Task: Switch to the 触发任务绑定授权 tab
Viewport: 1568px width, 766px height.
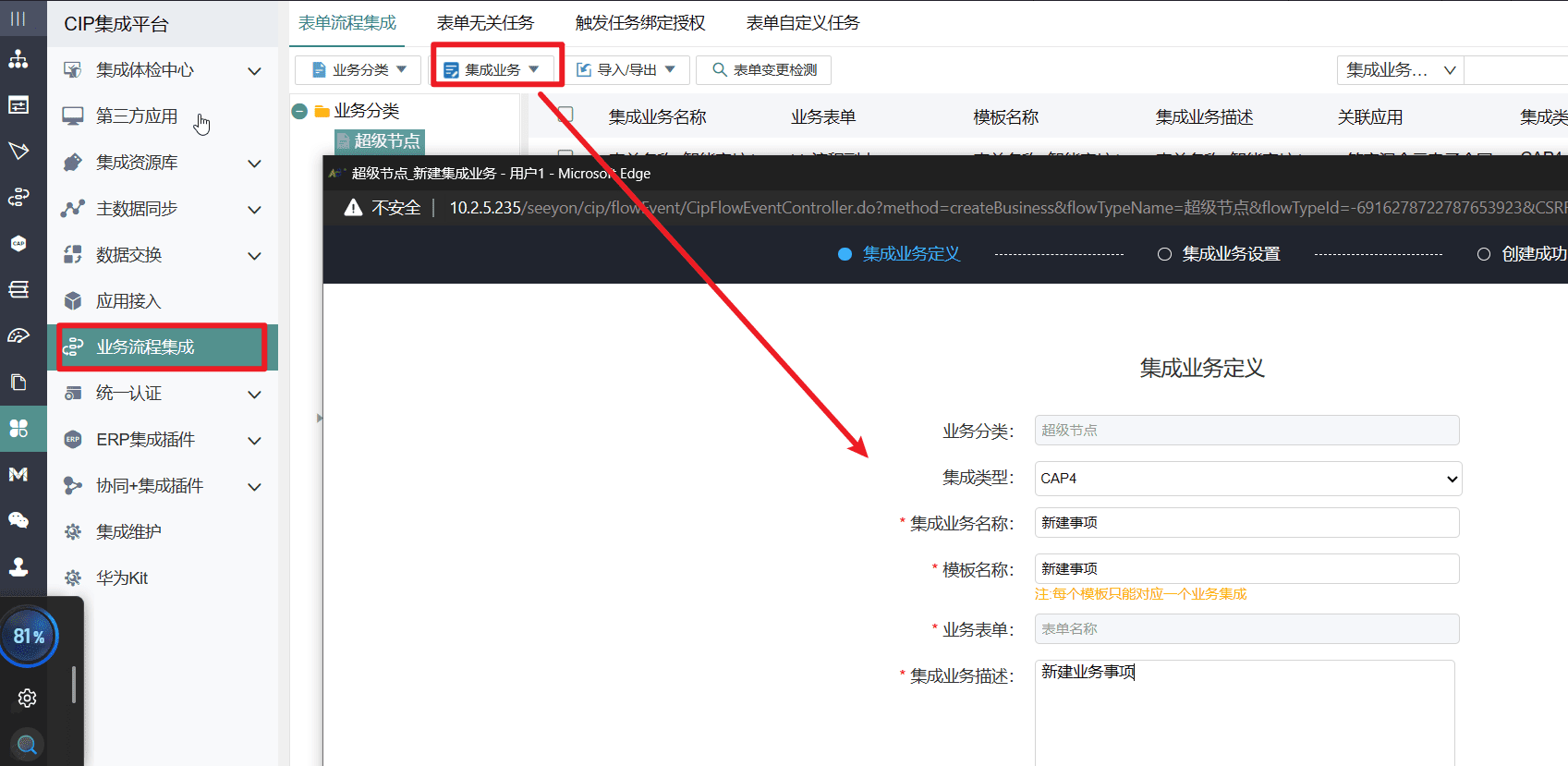Action: pyautogui.click(x=640, y=23)
